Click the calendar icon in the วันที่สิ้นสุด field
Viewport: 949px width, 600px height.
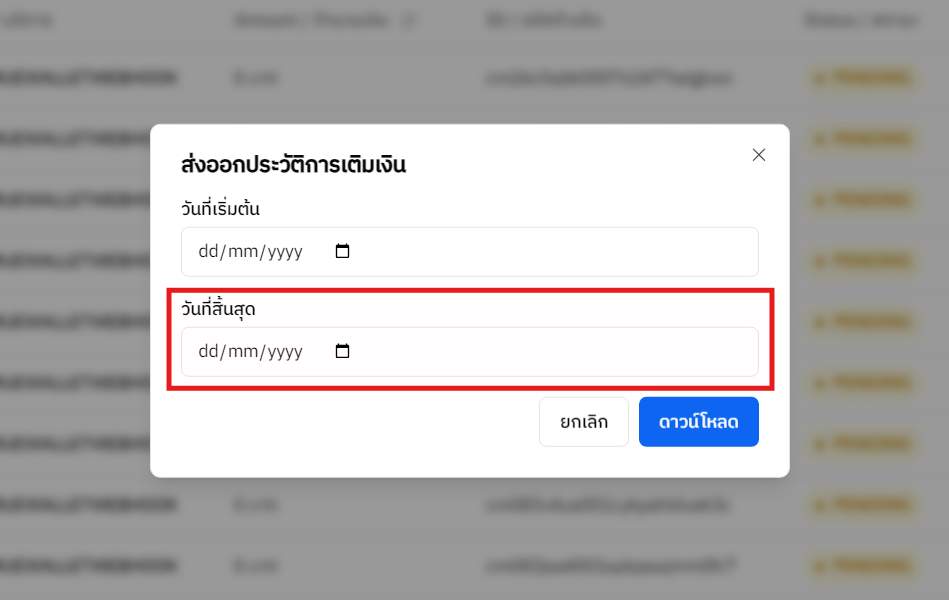tap(342, 351)
